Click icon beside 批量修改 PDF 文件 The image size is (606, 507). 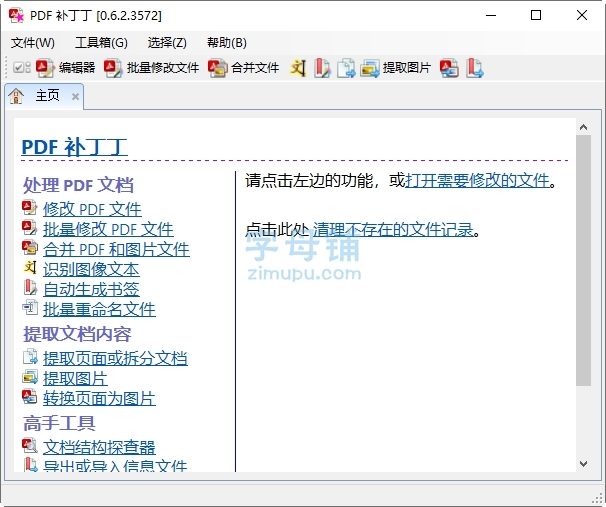click(29, 228)
